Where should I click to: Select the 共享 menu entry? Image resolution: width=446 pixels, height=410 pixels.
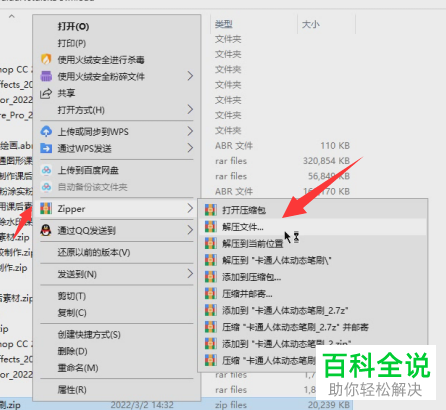(117, 93)
